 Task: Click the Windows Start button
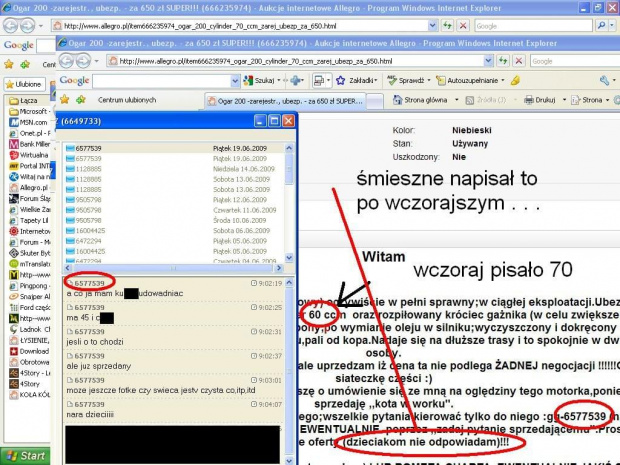(25, 456)
